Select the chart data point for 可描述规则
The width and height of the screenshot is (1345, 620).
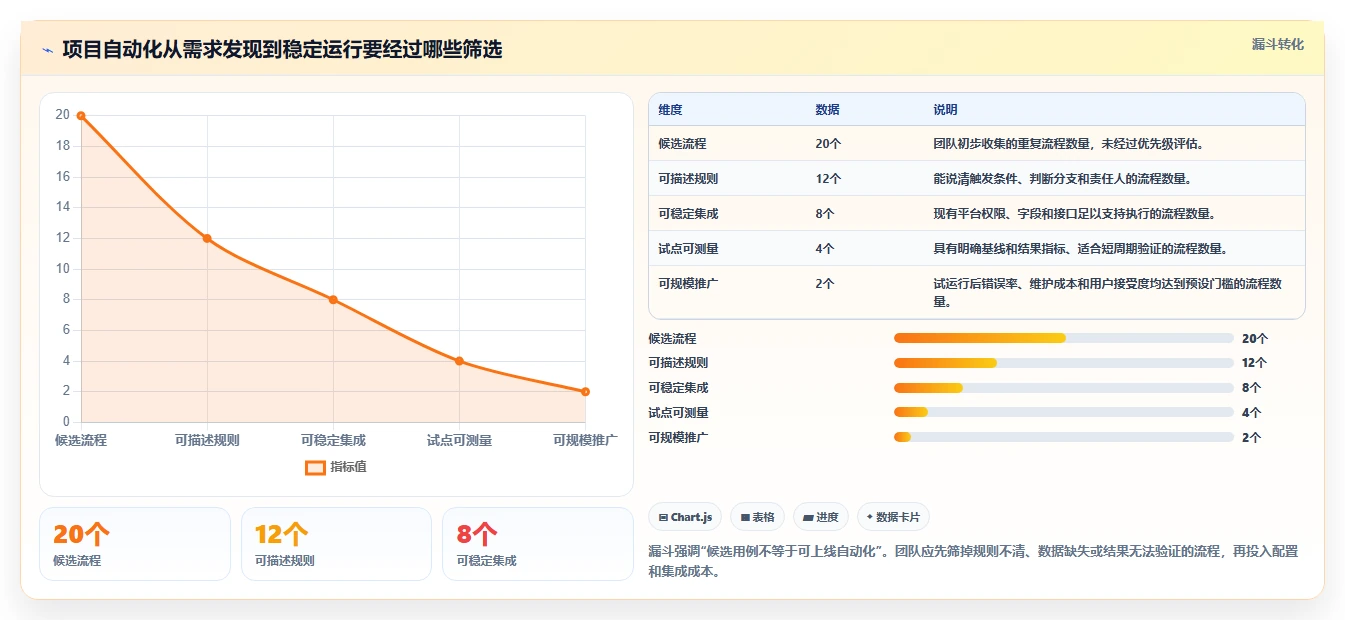[207, 238]
